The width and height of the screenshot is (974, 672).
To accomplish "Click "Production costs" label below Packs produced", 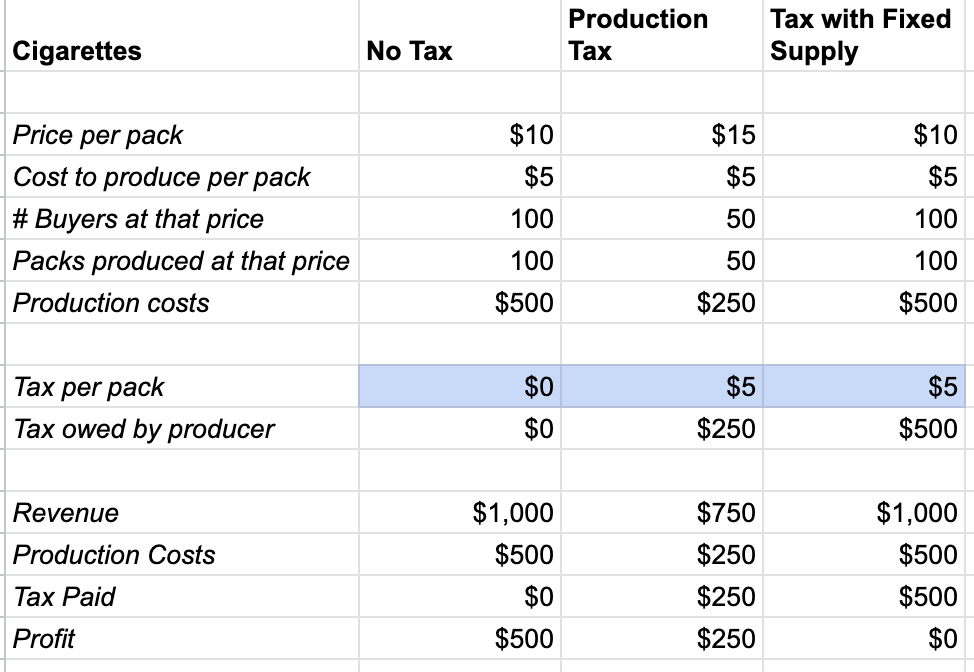I will coord(182,302).
